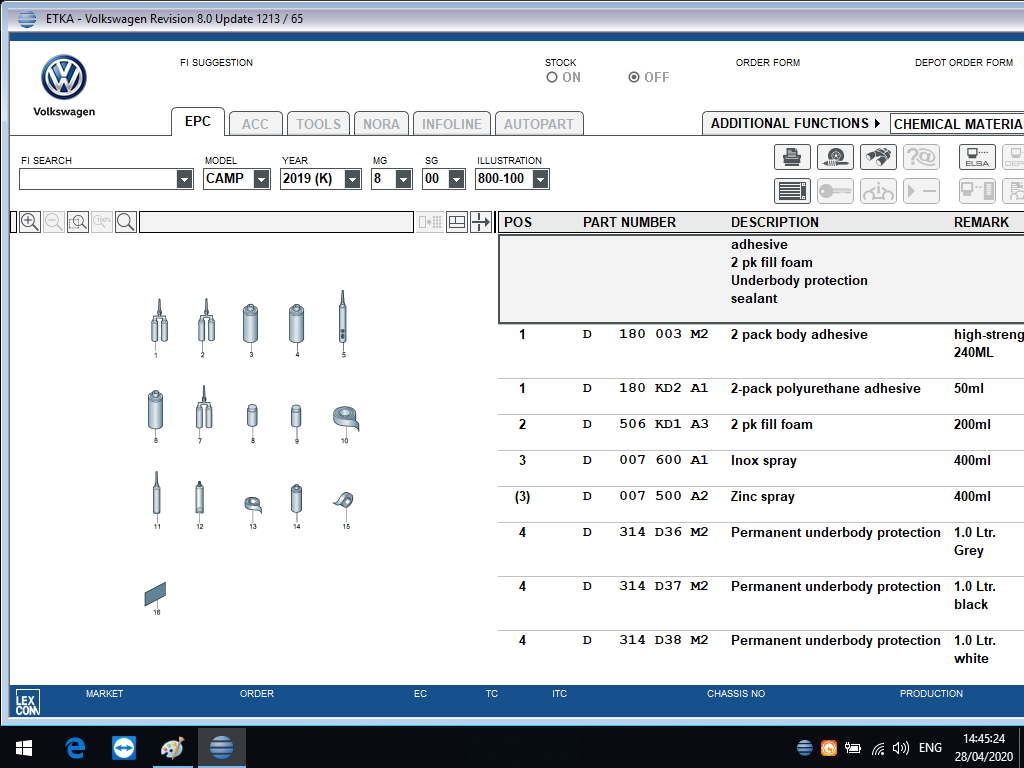Open the MODEL dropdown showing CAMP

coord(261,179)
